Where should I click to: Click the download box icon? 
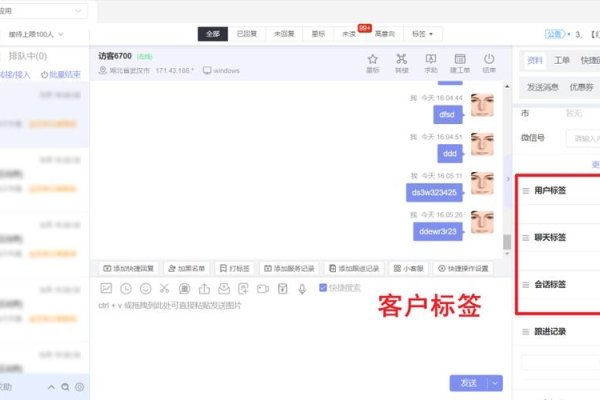(282, 288)
